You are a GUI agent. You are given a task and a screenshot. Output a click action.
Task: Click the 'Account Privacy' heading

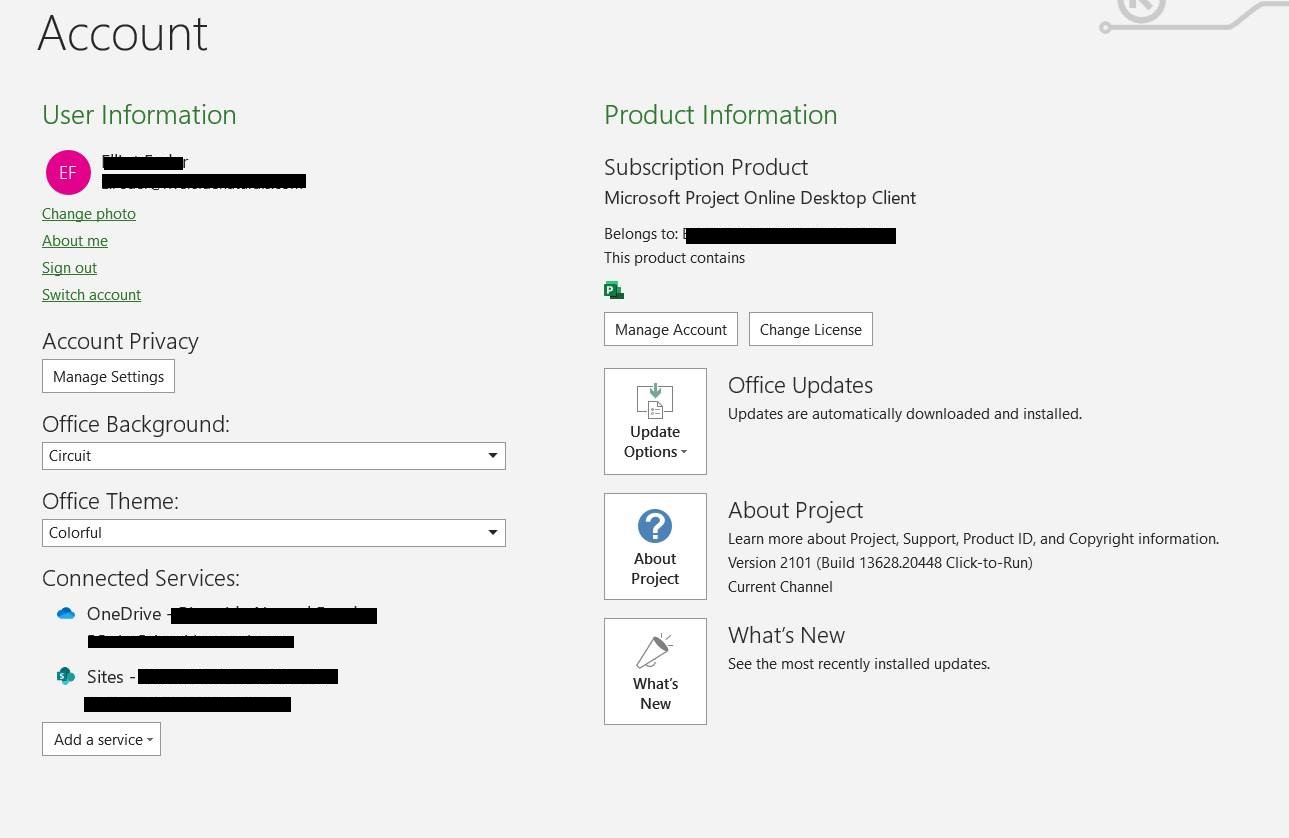coord(120,341)
